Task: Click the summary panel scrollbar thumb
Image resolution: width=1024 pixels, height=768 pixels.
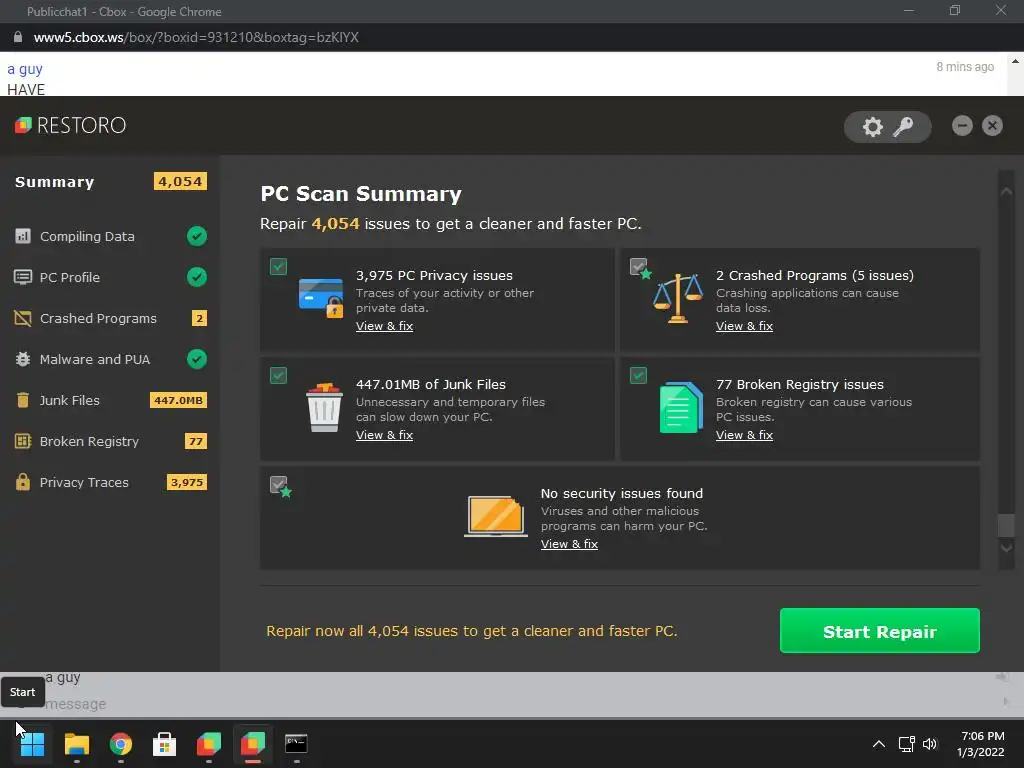Action: [1006, 525]
